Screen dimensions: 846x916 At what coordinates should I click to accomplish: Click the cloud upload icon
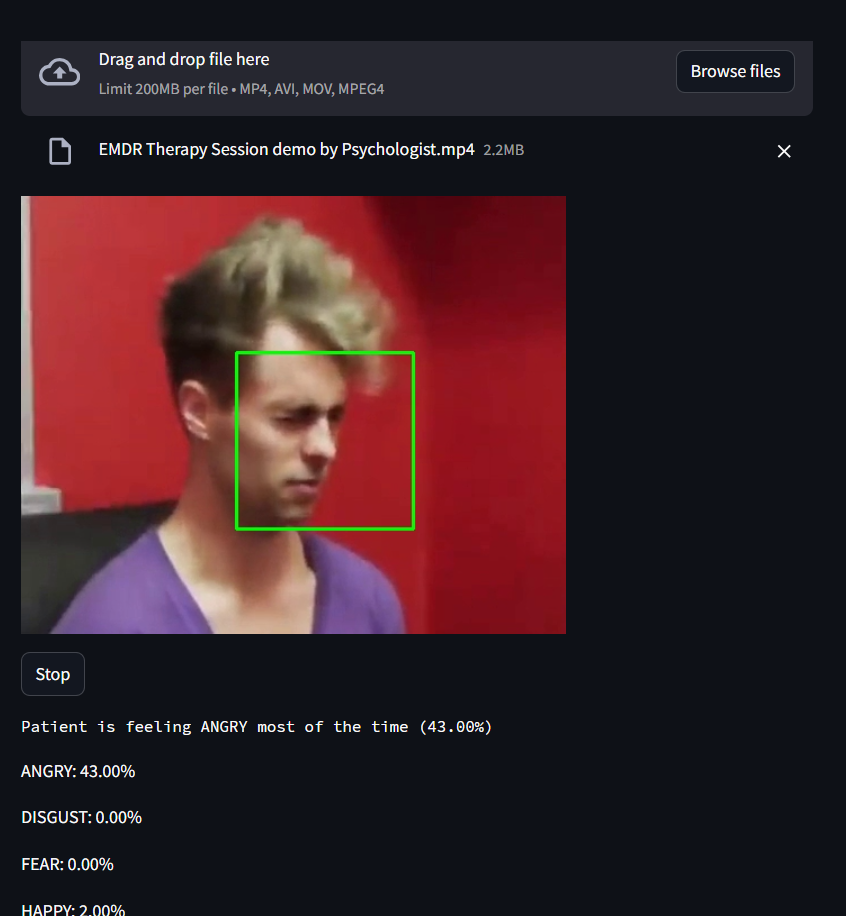point(59,72)
